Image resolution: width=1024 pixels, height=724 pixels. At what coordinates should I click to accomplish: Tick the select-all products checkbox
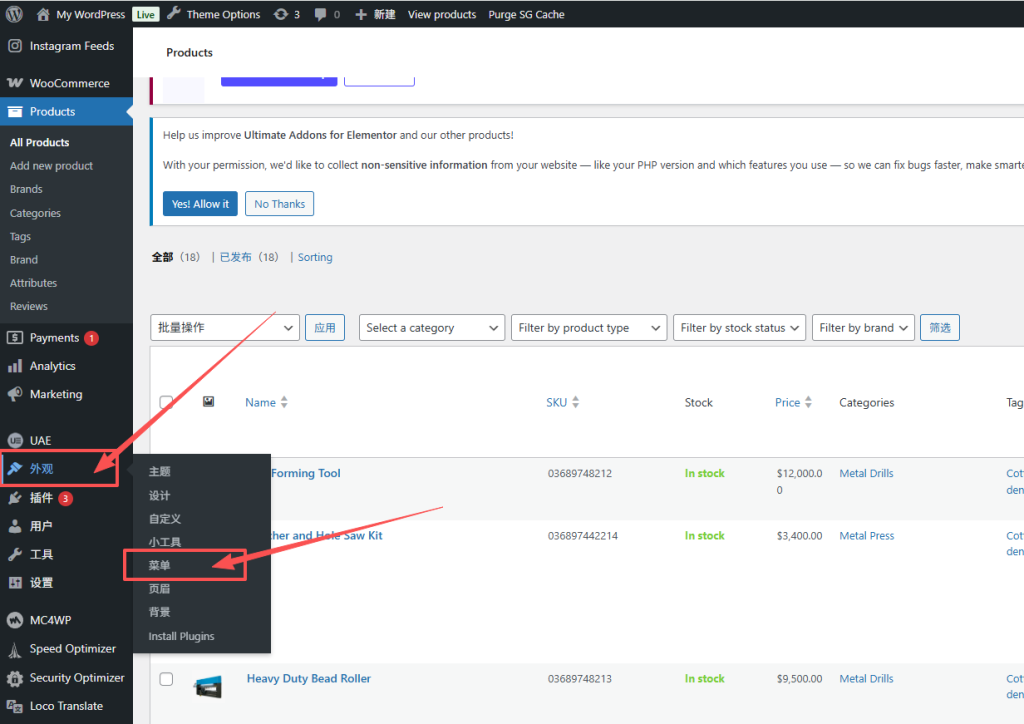(x=166, y=402)
